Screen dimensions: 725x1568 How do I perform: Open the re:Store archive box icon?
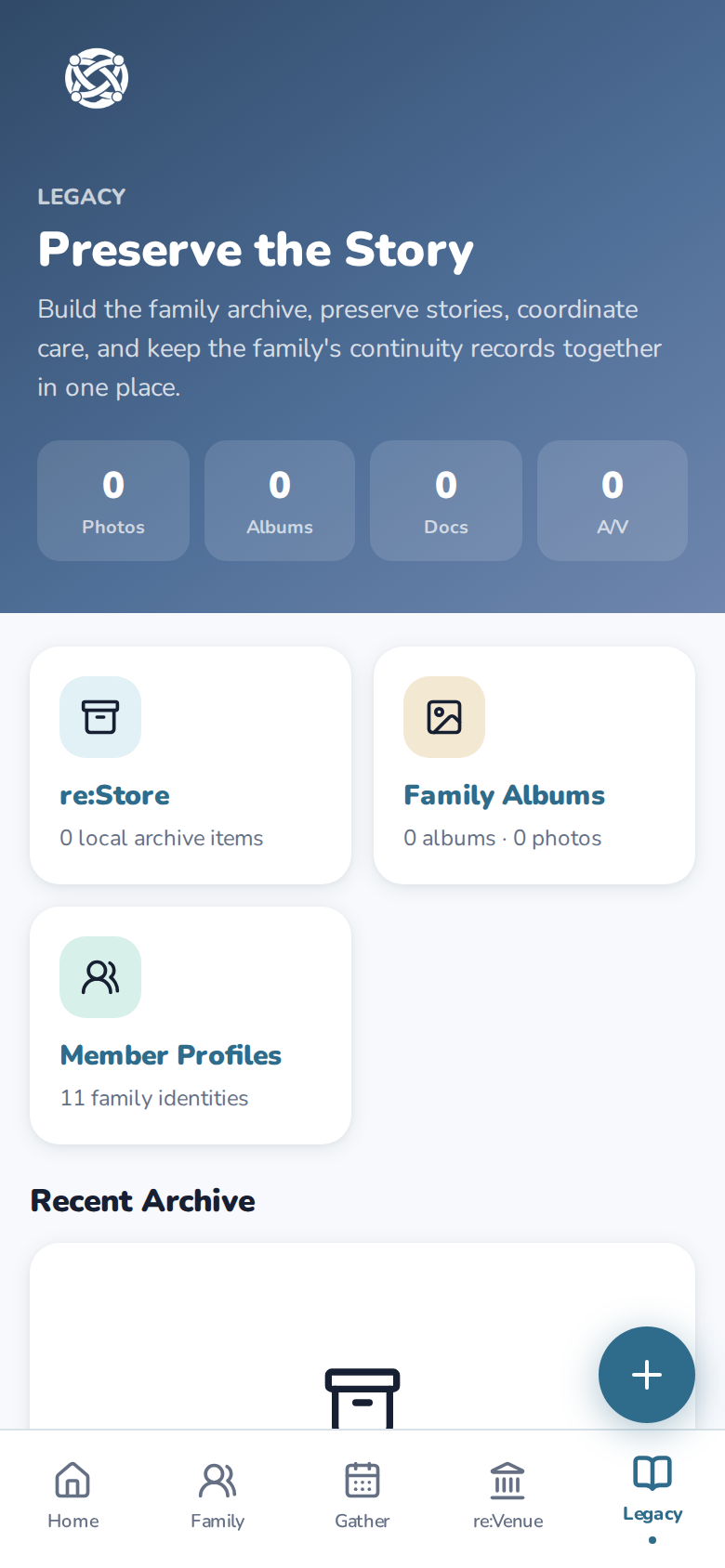(100, 717)
